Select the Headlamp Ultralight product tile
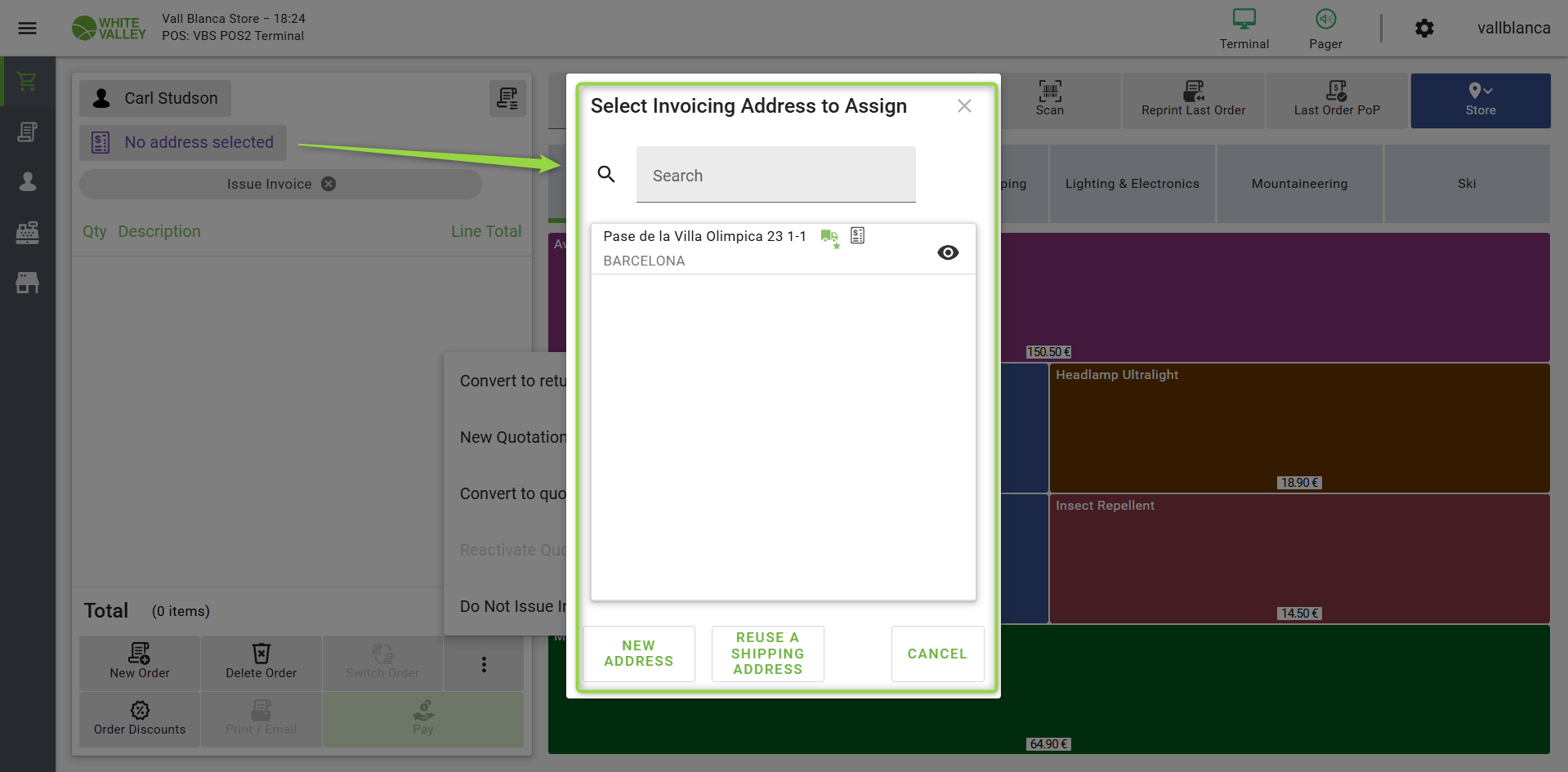The width and height of the screenshot is (1568, 772). [1298, 427]
